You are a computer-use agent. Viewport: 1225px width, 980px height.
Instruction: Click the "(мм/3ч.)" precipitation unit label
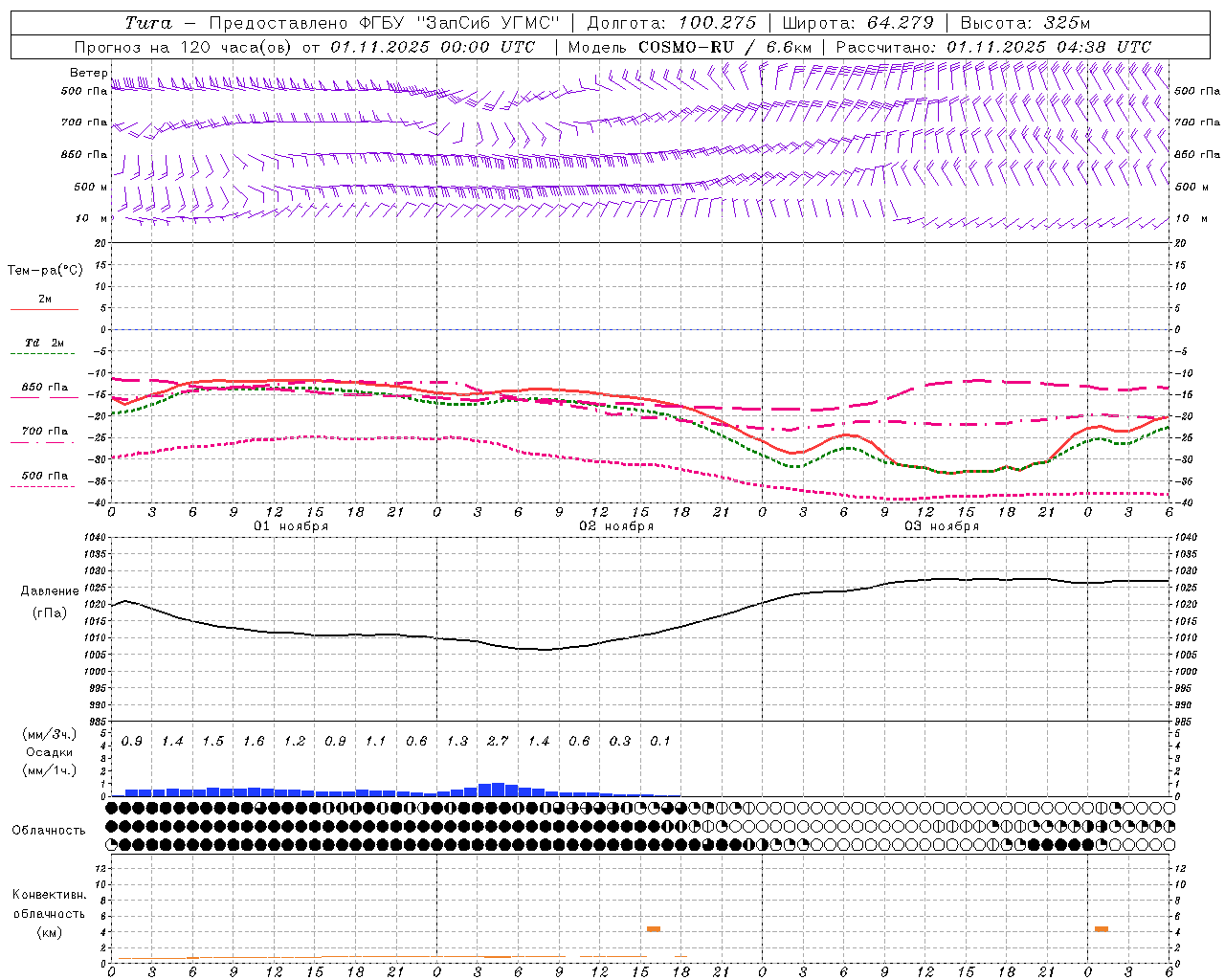click(x=50, y=734)
